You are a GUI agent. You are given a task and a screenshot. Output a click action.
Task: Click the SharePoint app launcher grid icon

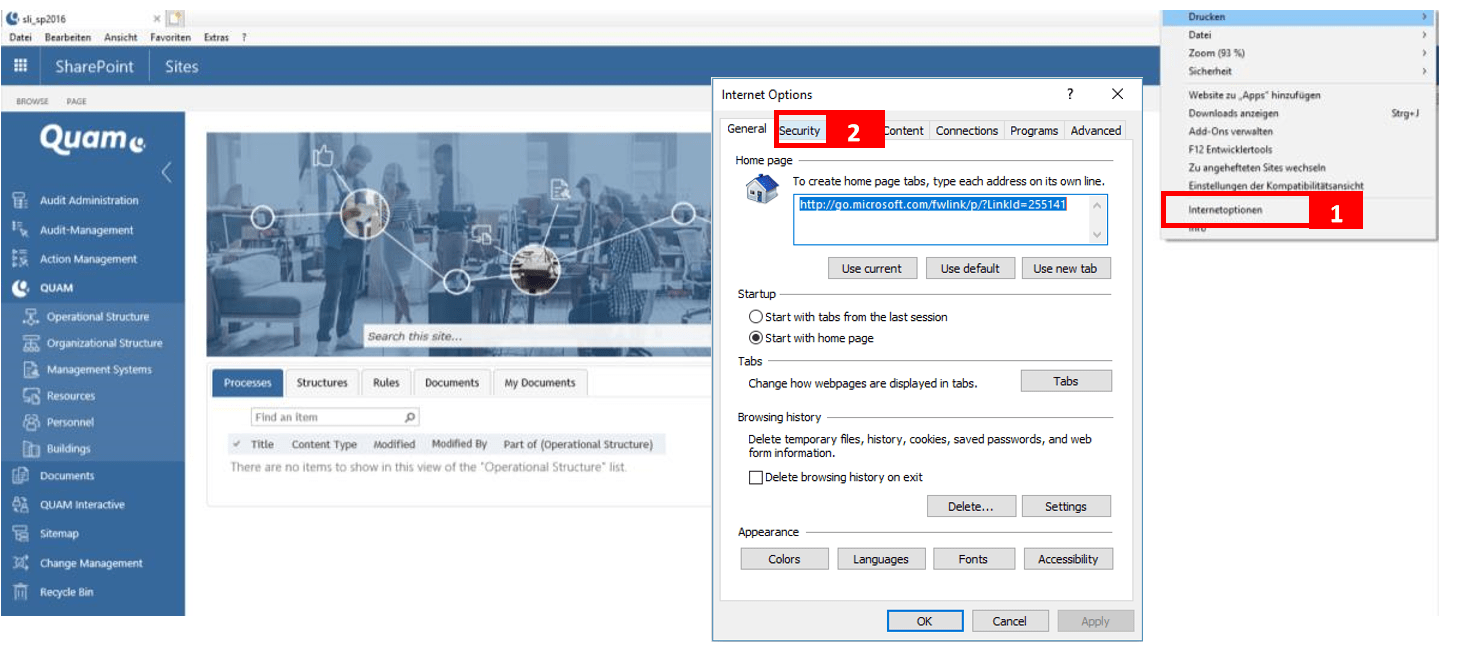20,66
